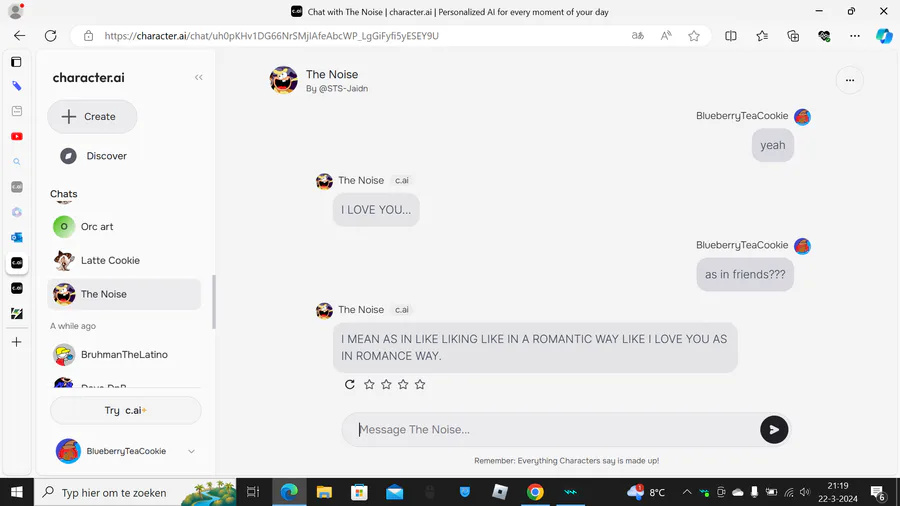The image size is (900, 506).
Task: Activate the Read aloud icon
Action: [666, 36]
